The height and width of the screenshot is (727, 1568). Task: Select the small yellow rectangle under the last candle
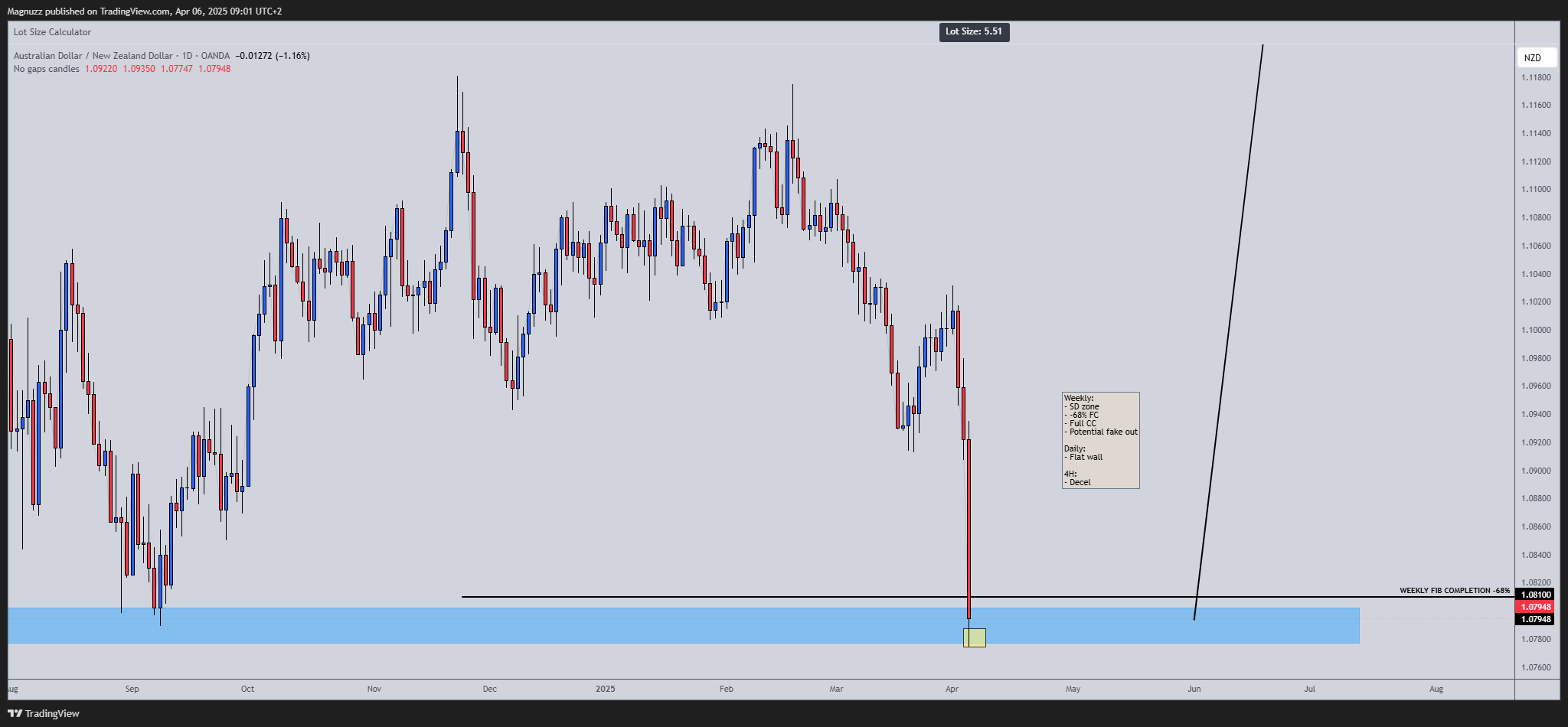click(975, 637)
